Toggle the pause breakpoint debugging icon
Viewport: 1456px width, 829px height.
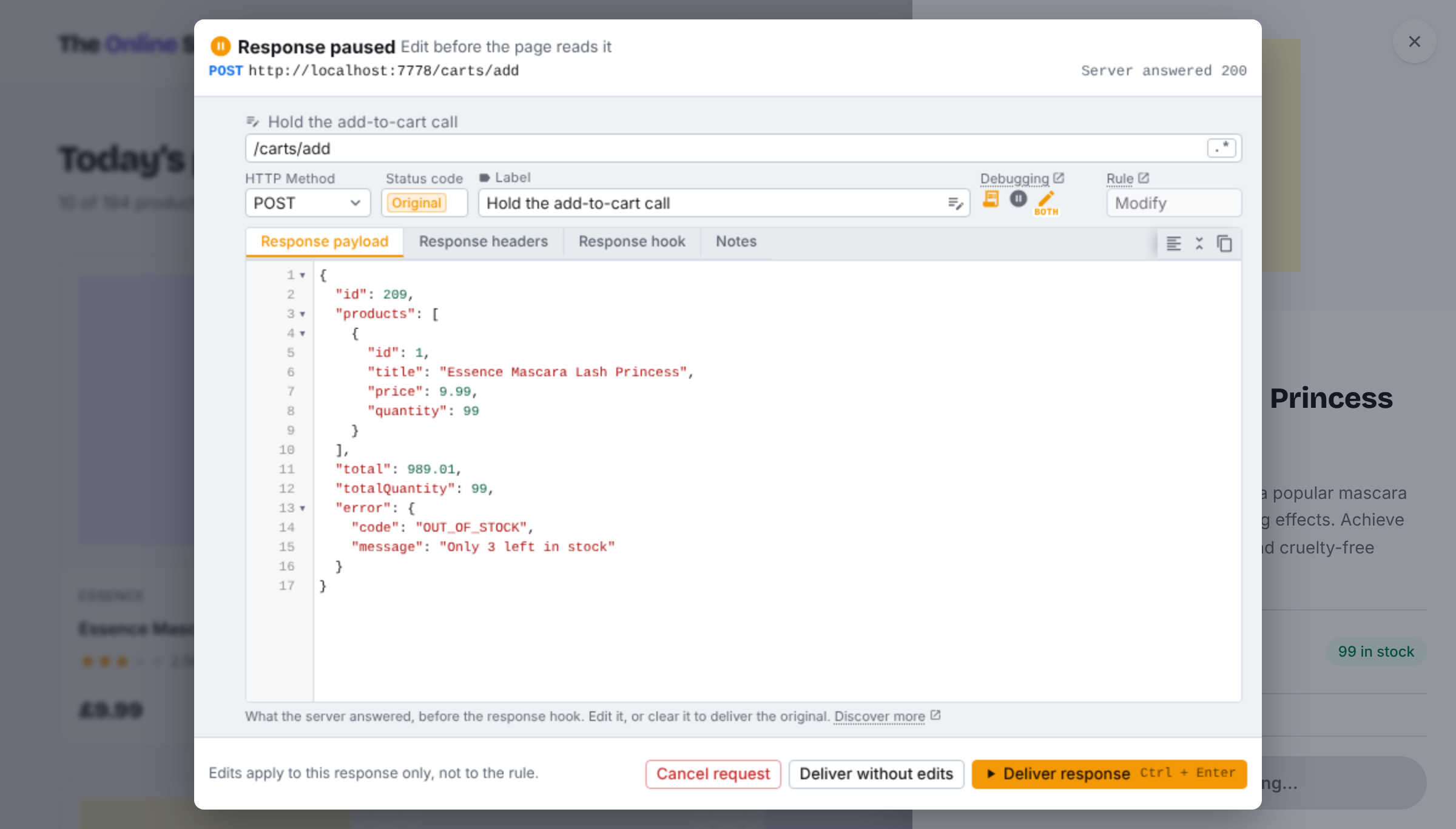(x=1019, y=198)
